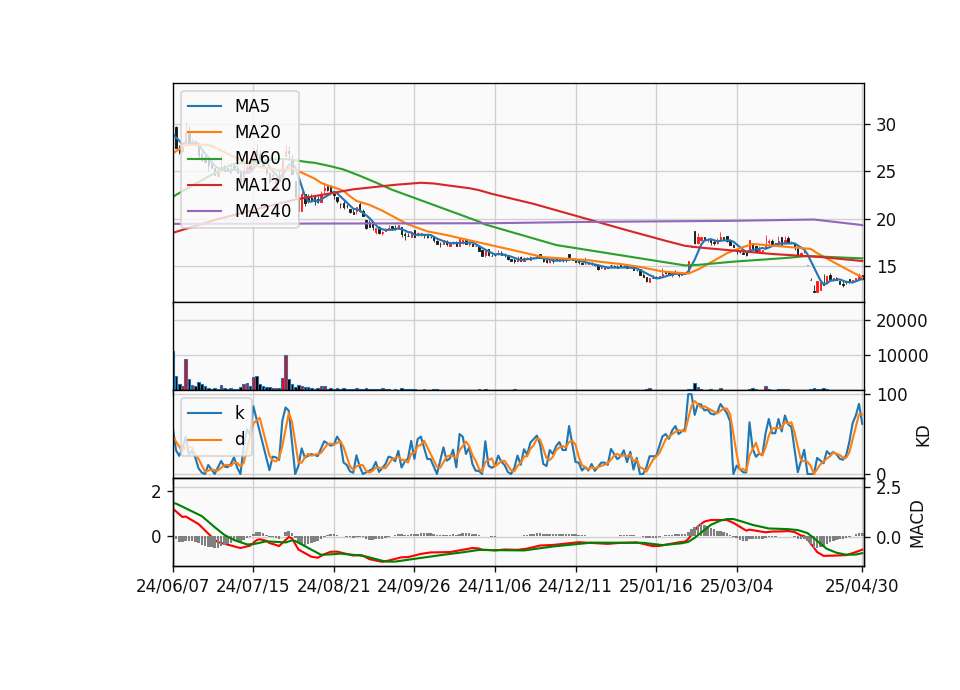
Task: Click the MA60 legend label
Action: [257, 159]
